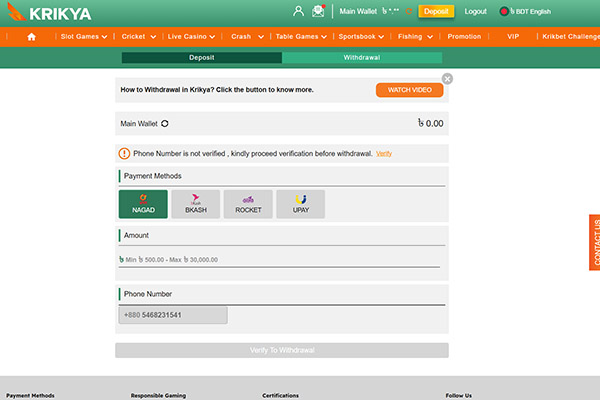This screenshot has width=600, height=400.
Task: Click the WATCH VIDEO button
Action: (x=409, y=90)
